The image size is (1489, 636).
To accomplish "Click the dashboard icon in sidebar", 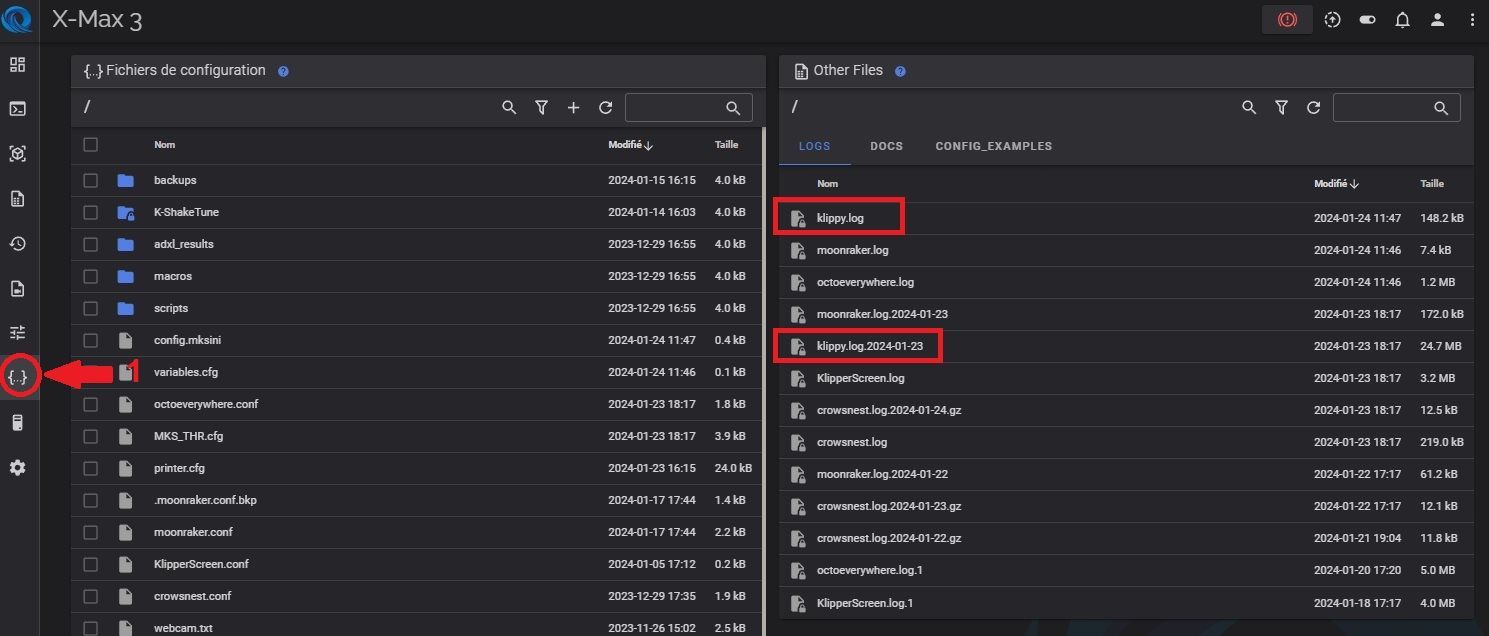I will coord(17,65).
